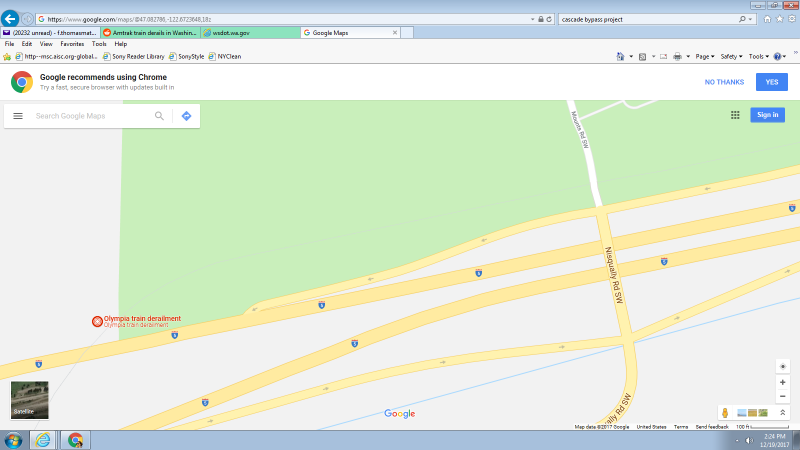Open the Tools menu in menu bar
800x450 pixels.
pyautogui.click(x=99, y=44)
